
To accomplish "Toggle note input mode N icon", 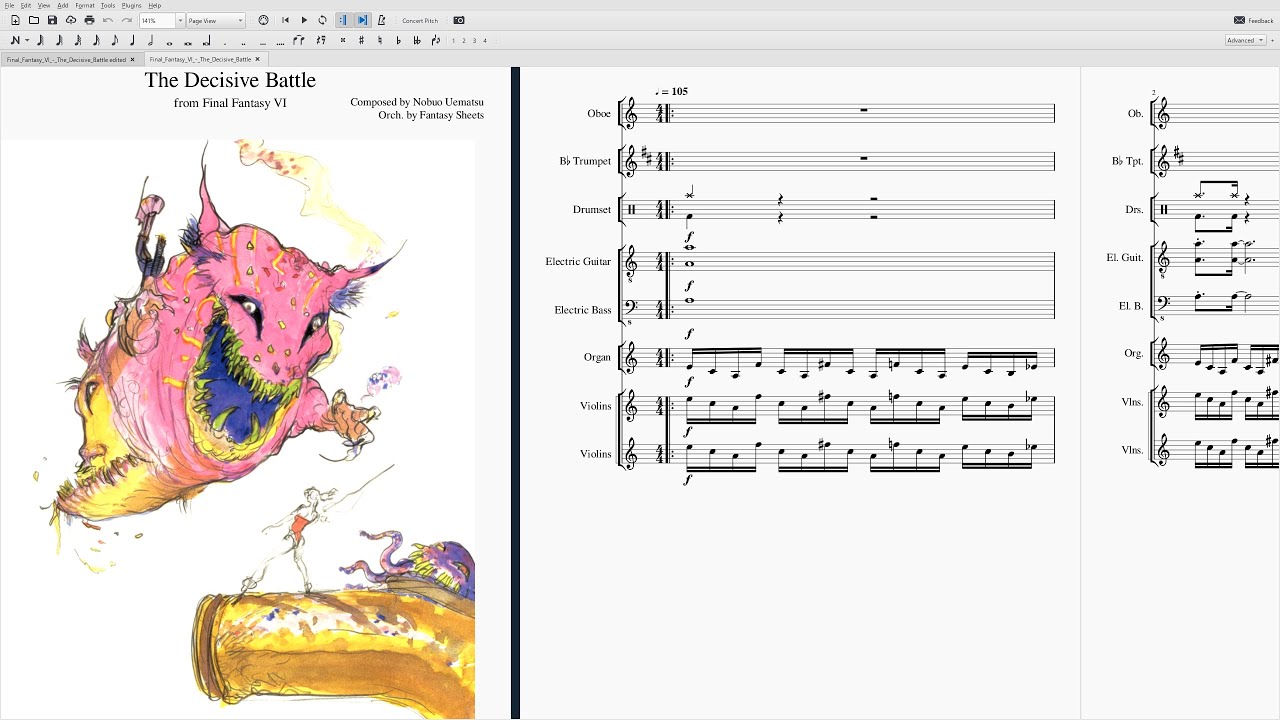I will (15, 40).
